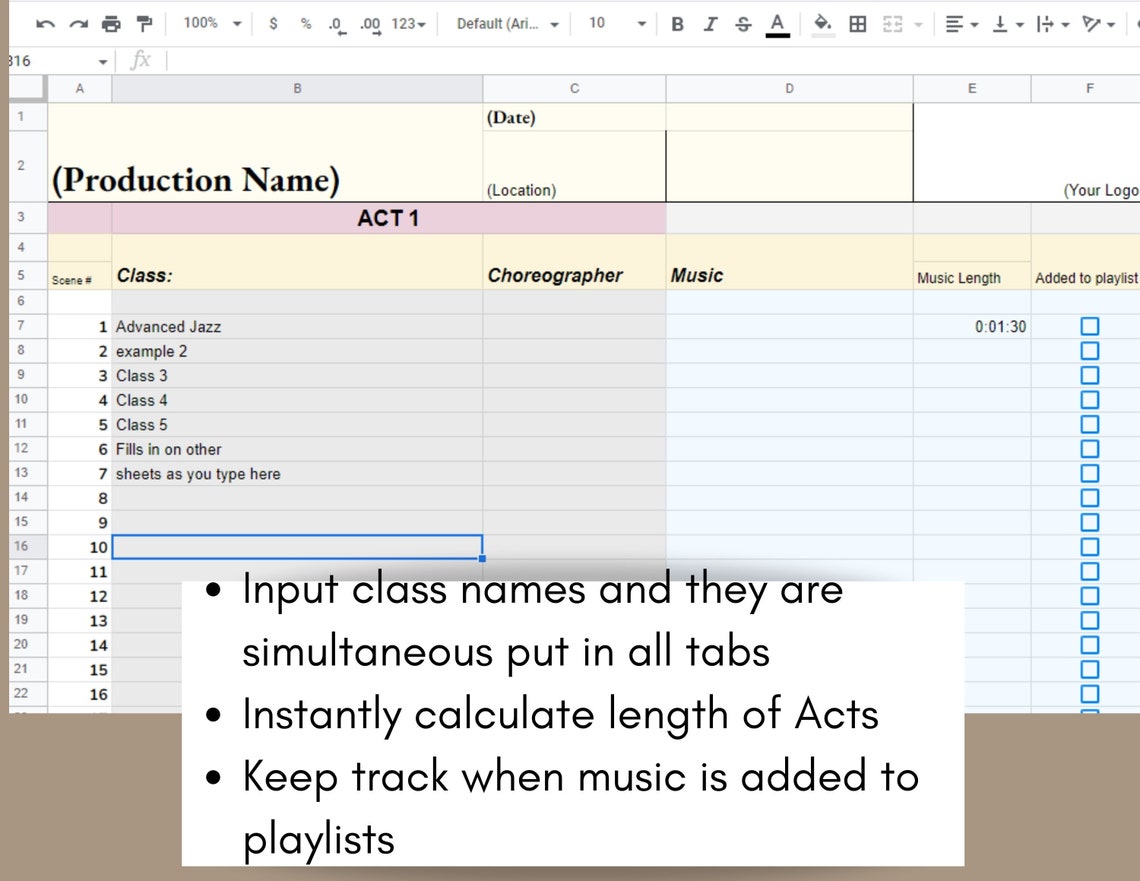Check the playlist checkbox for Advanced Jazz
This screenshot has width=1140, height=881.
point(1089,326)
